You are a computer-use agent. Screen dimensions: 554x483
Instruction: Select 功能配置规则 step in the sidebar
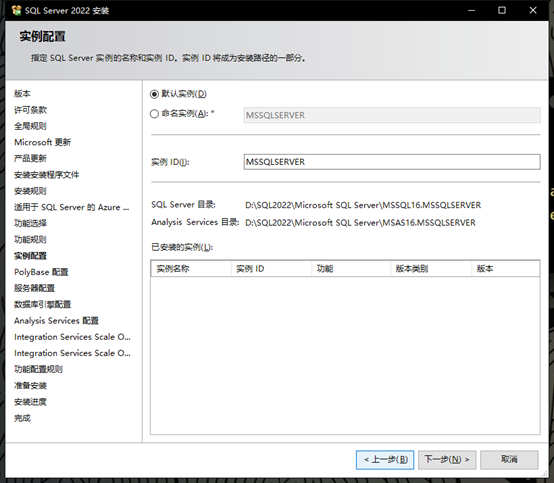point(39,370)
